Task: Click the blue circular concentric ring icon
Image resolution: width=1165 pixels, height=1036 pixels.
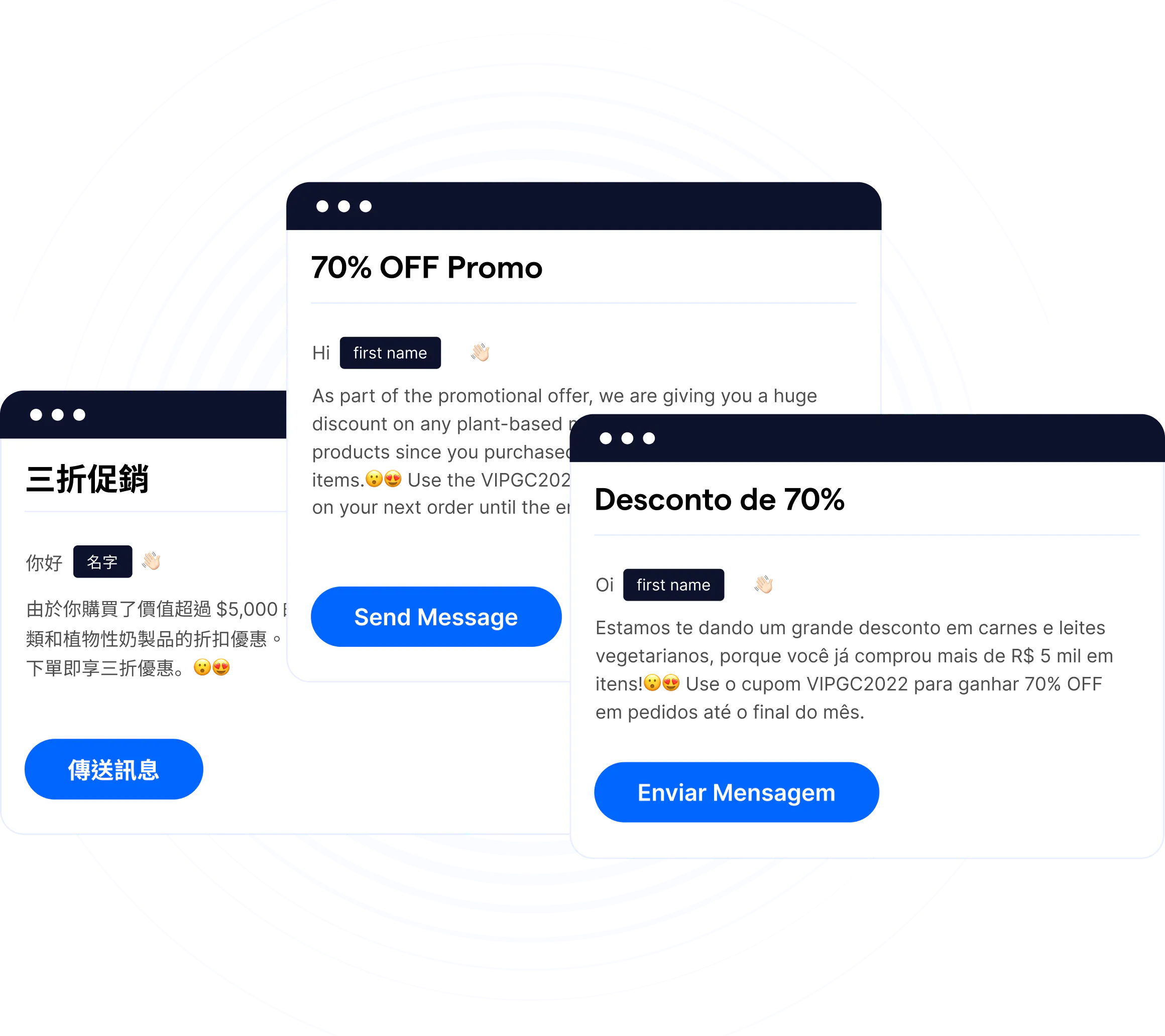Action: 582,518
